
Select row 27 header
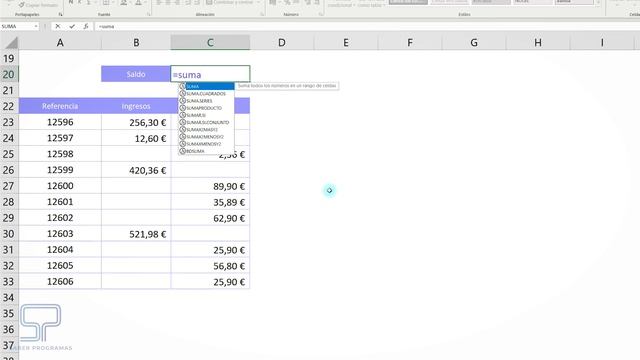pyautogui.click(x=9, y=186)
